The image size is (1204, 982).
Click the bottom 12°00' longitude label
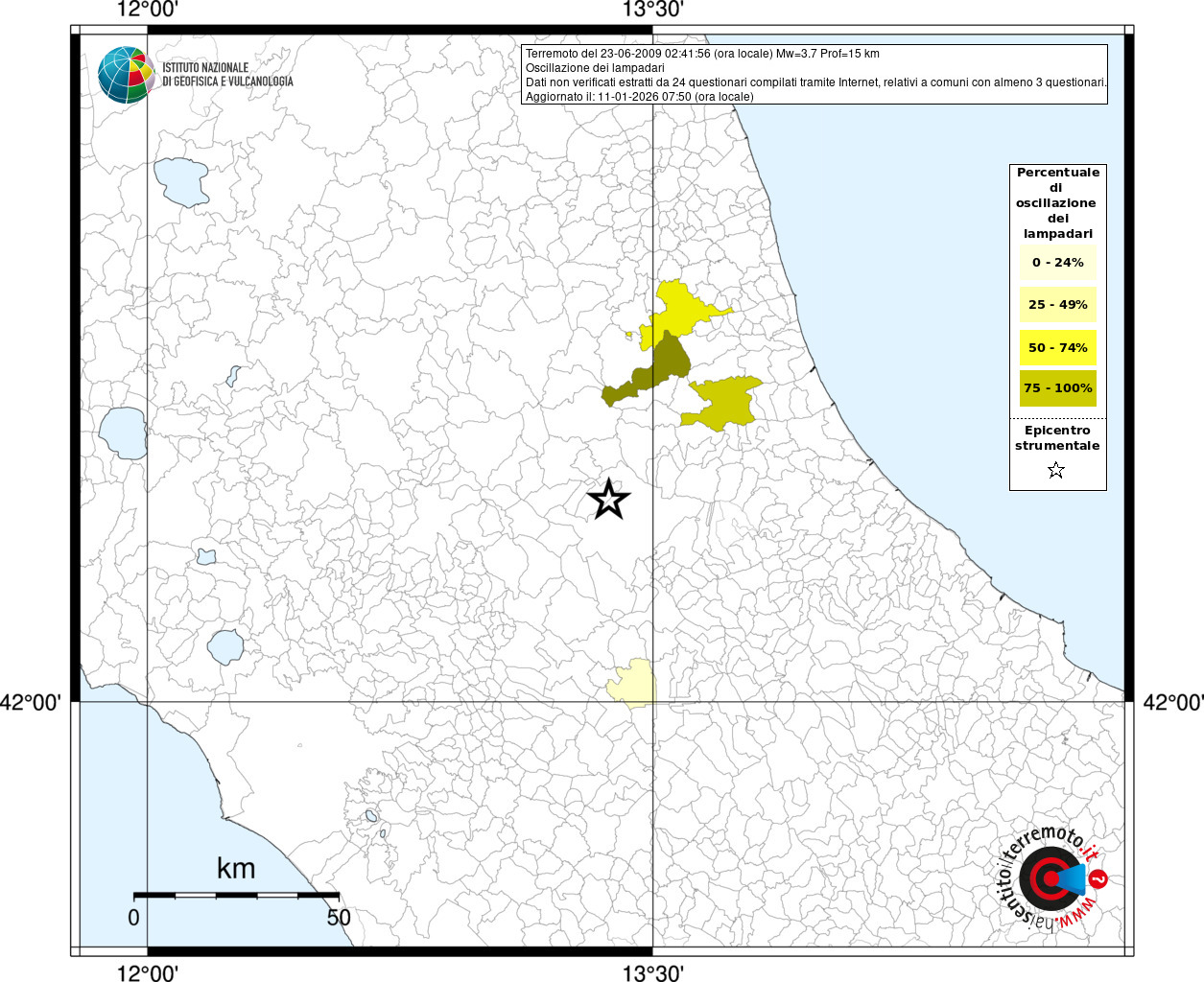pos(147,973)
